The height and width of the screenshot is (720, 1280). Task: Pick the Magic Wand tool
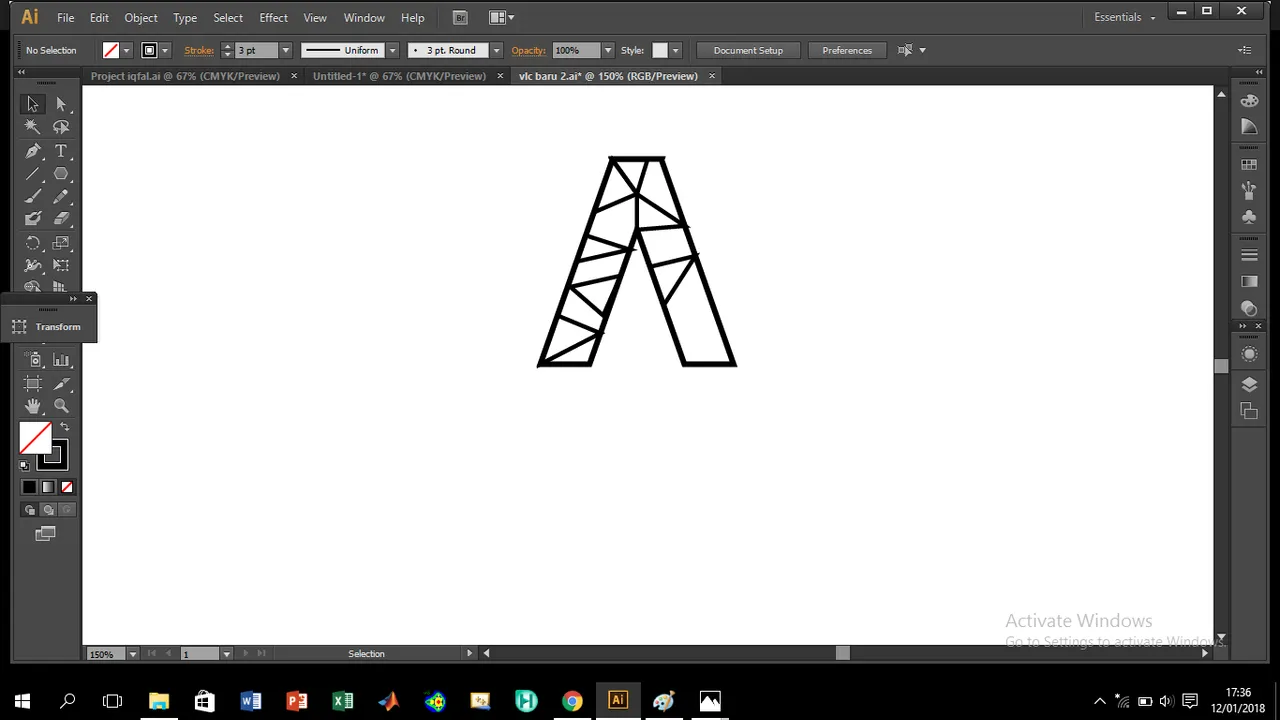tap(32, 127)
